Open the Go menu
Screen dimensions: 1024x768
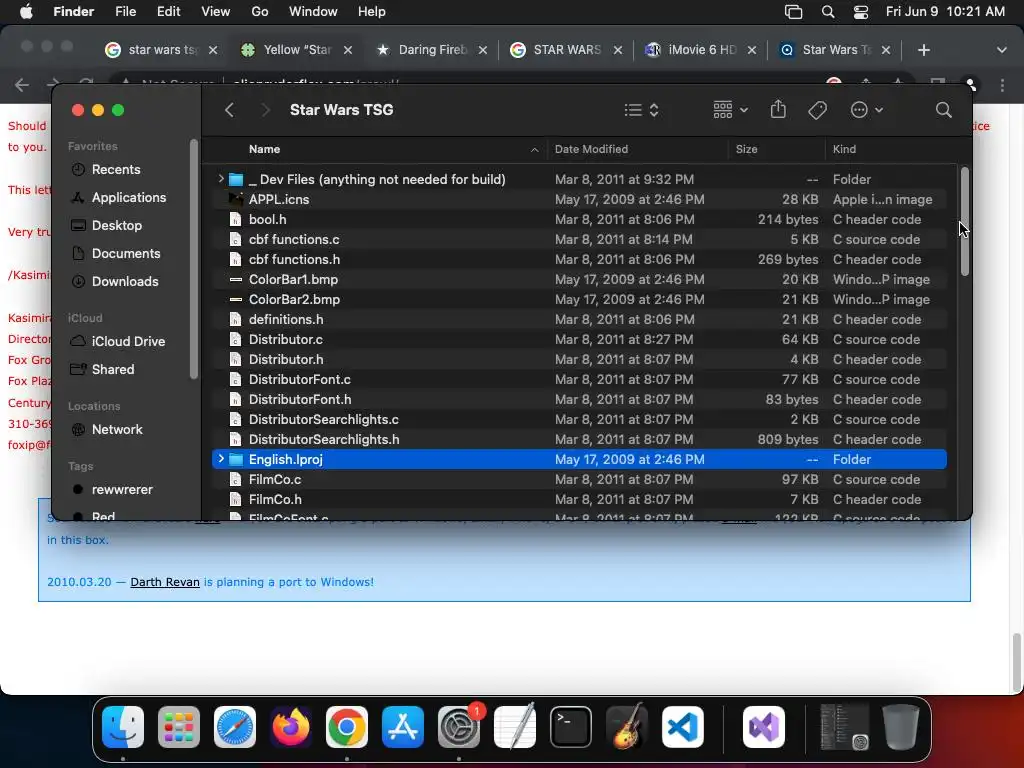point(260,12)
